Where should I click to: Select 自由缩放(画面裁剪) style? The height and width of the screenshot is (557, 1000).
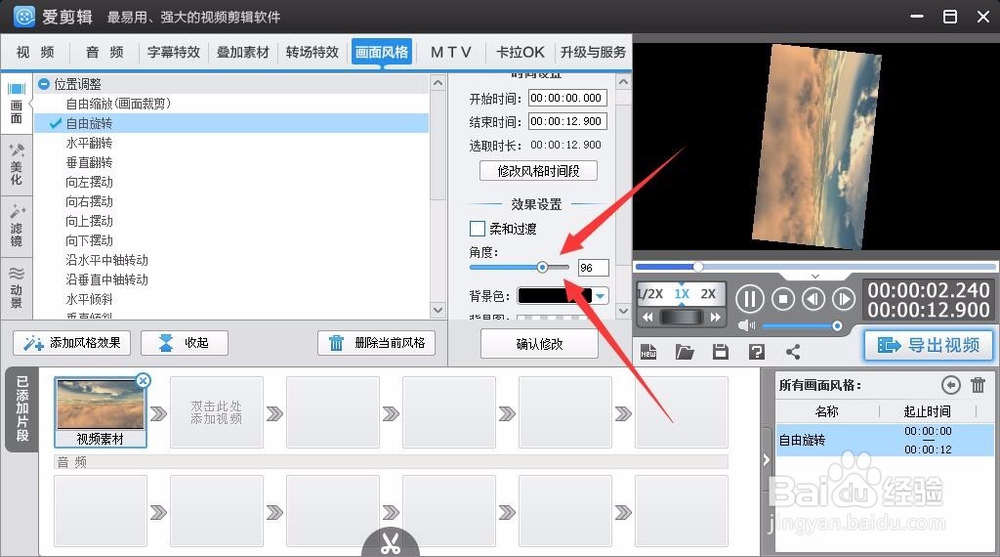coord(118,103)
